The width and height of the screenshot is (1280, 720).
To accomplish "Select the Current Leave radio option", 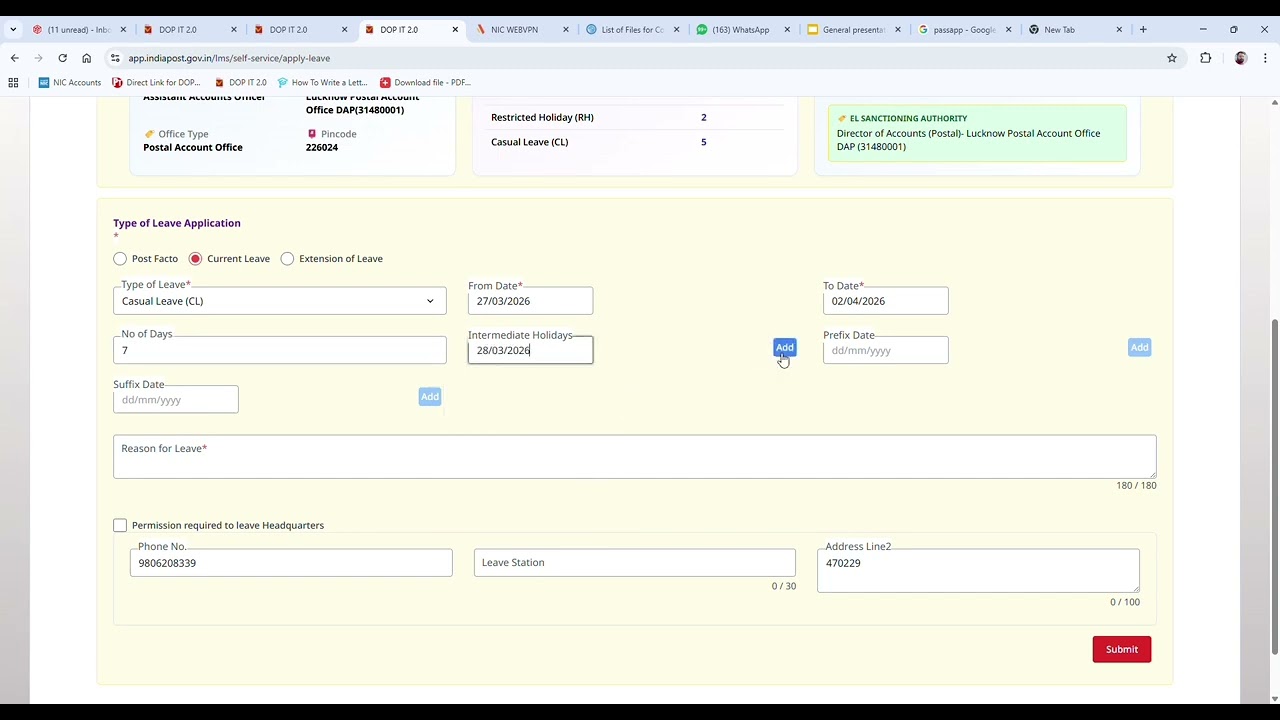I will click(x=195, y=259).
